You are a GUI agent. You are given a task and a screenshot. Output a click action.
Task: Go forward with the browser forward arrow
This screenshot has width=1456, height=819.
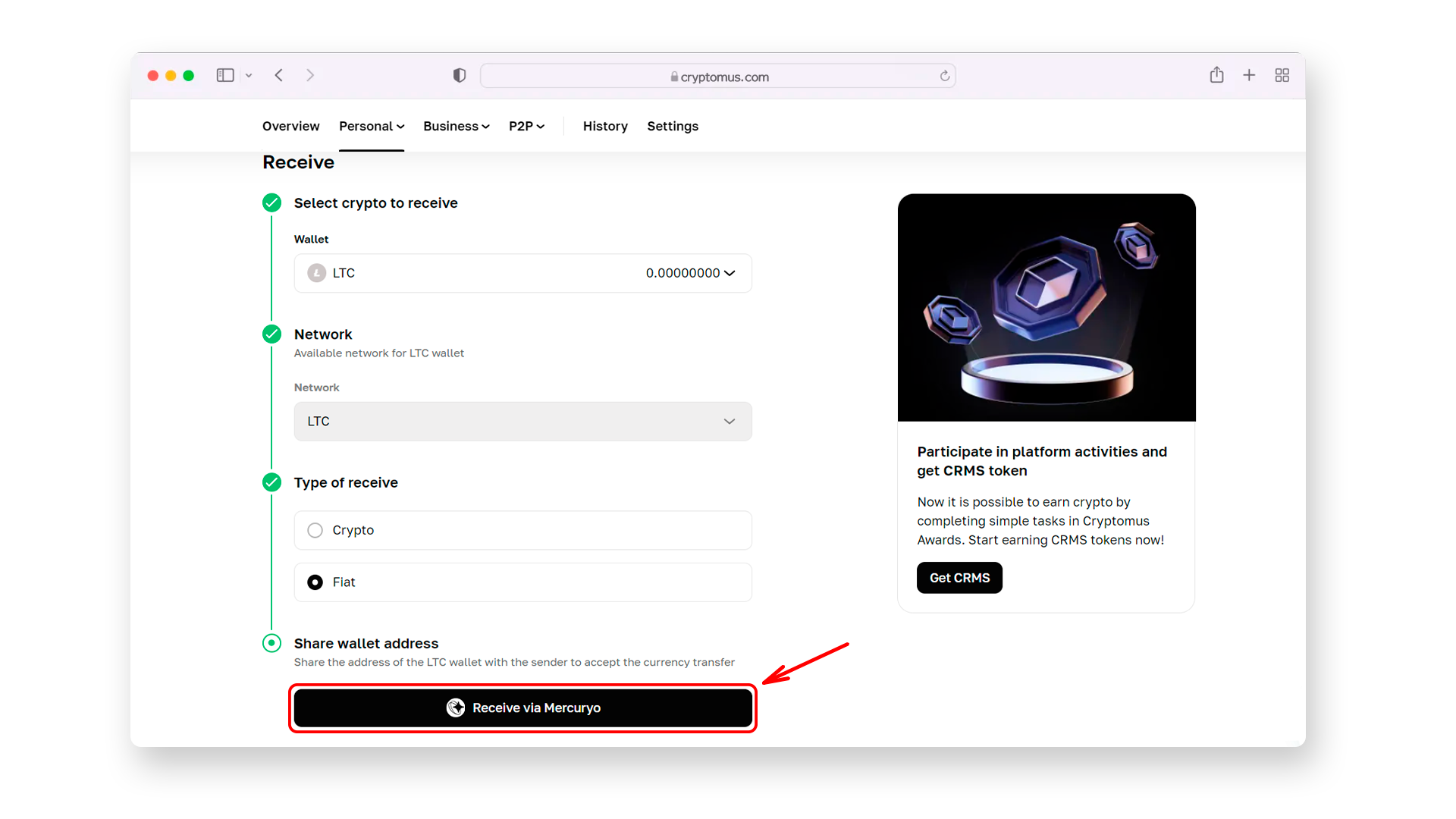pos(310,75)
